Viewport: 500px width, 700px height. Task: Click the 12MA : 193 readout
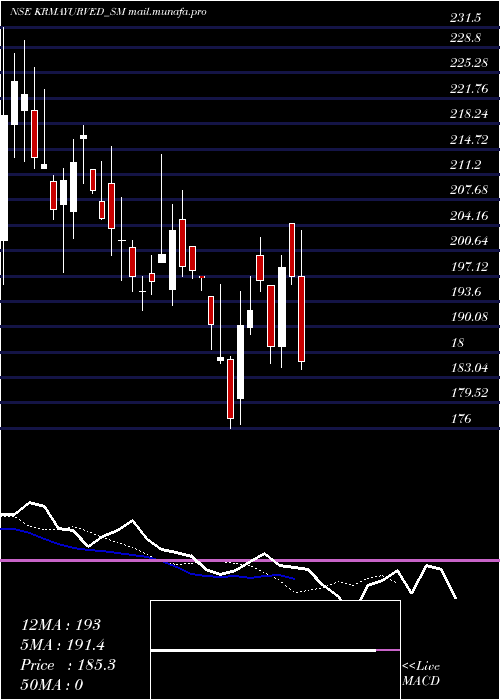tap(61, 625)
